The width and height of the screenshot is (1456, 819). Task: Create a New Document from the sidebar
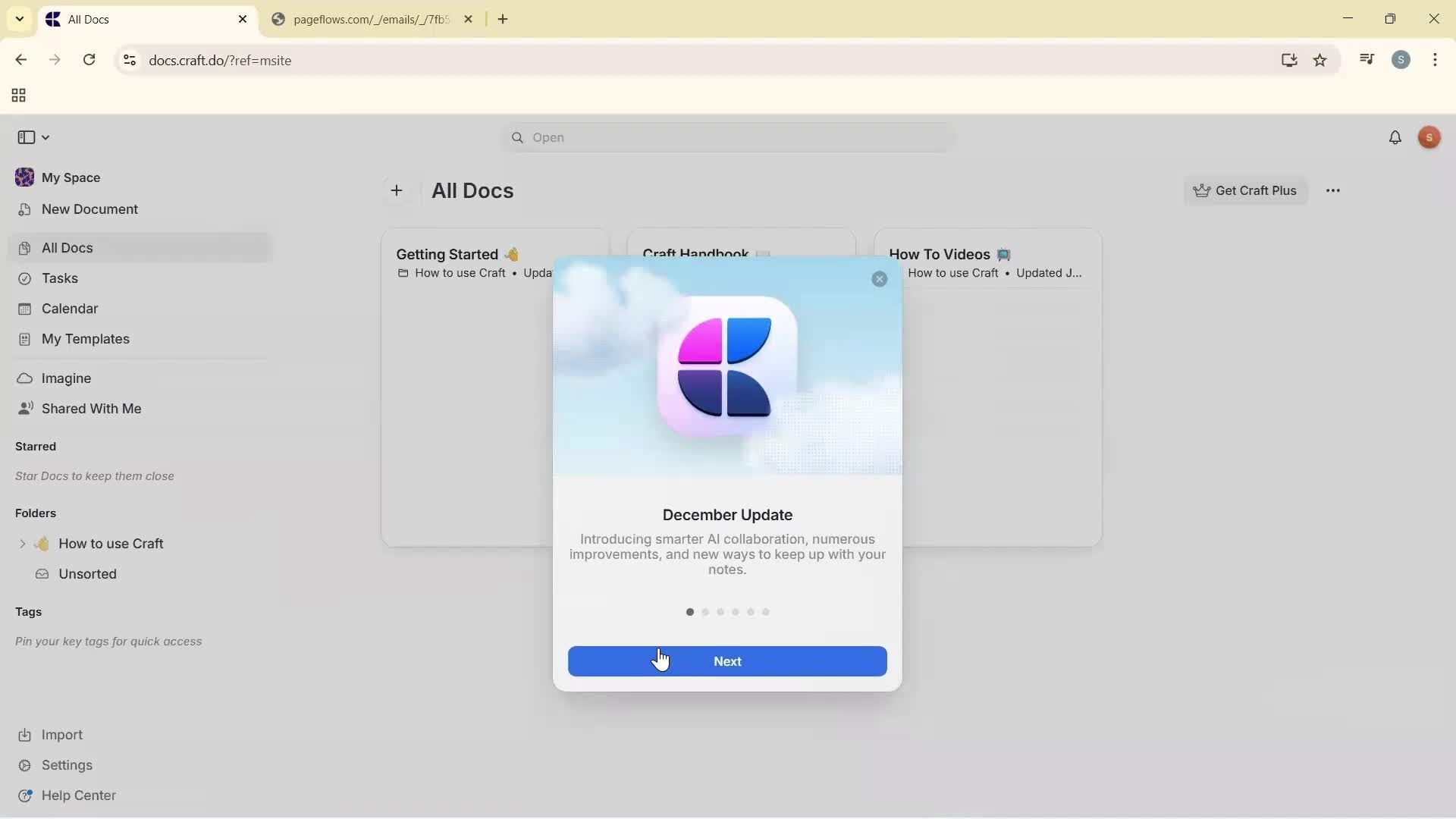click(89, 209)
